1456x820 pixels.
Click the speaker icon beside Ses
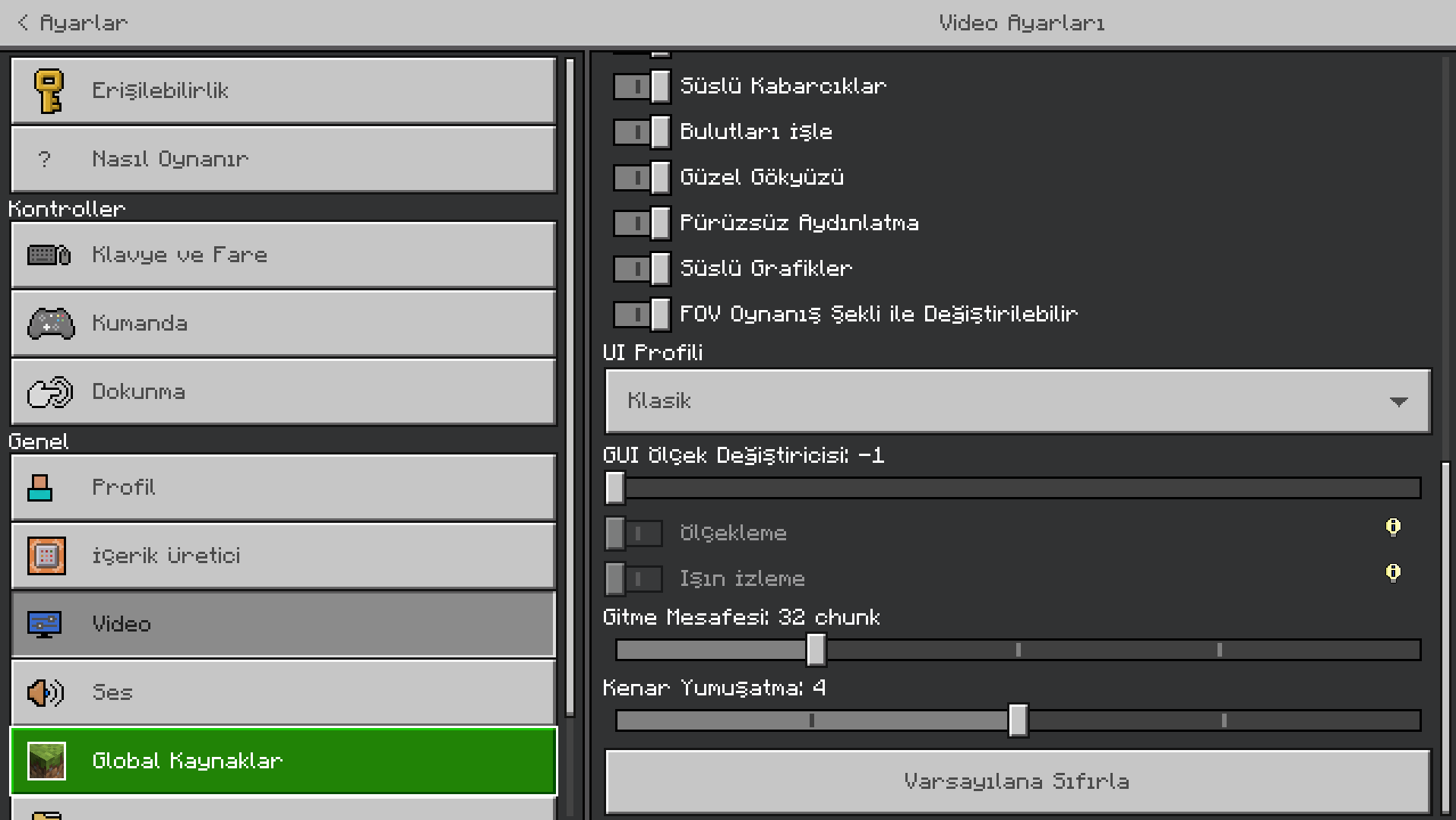pos(46,693)
